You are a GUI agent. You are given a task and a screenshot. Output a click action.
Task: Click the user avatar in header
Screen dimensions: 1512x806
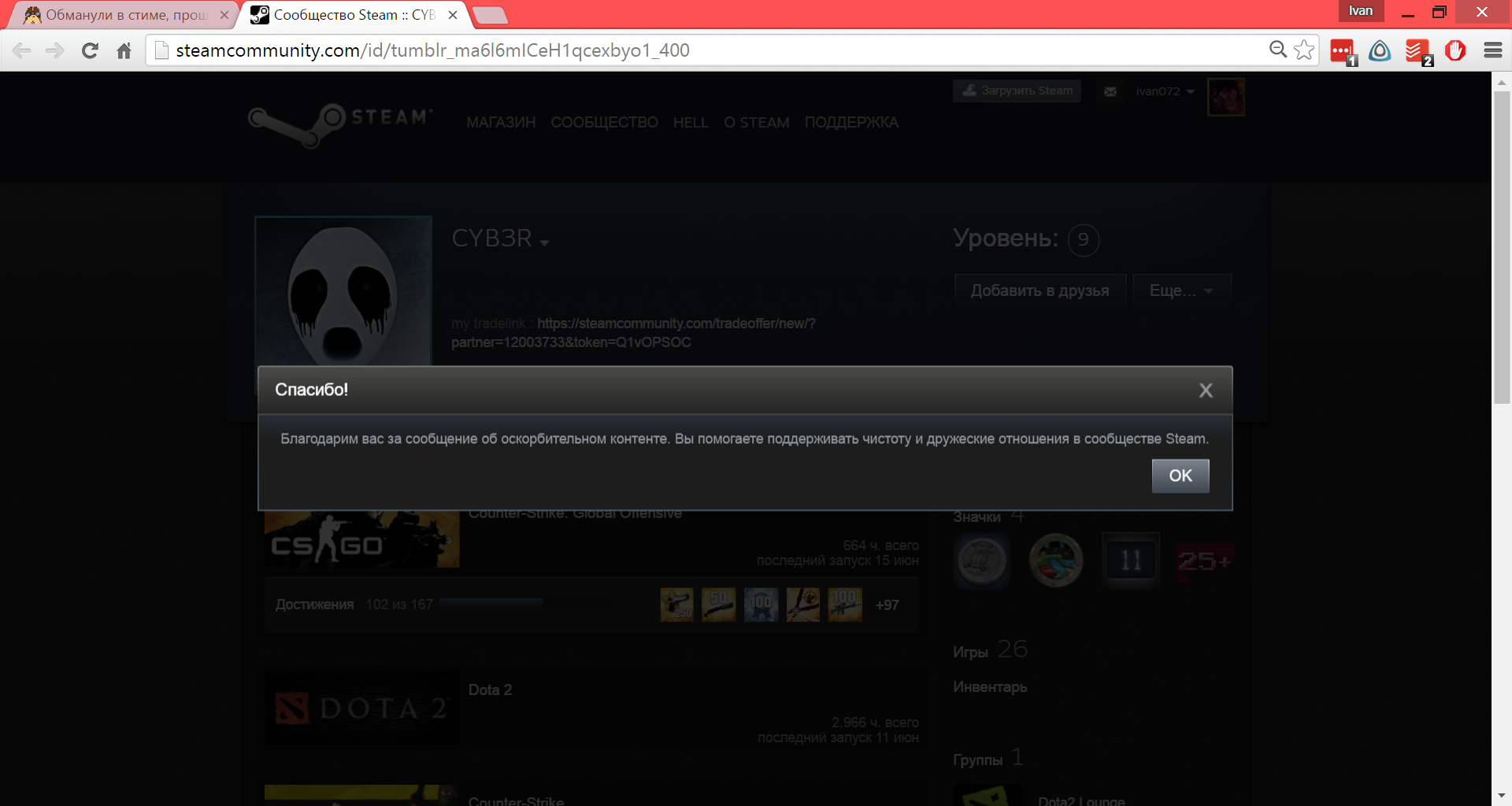tap(1226, 97)
